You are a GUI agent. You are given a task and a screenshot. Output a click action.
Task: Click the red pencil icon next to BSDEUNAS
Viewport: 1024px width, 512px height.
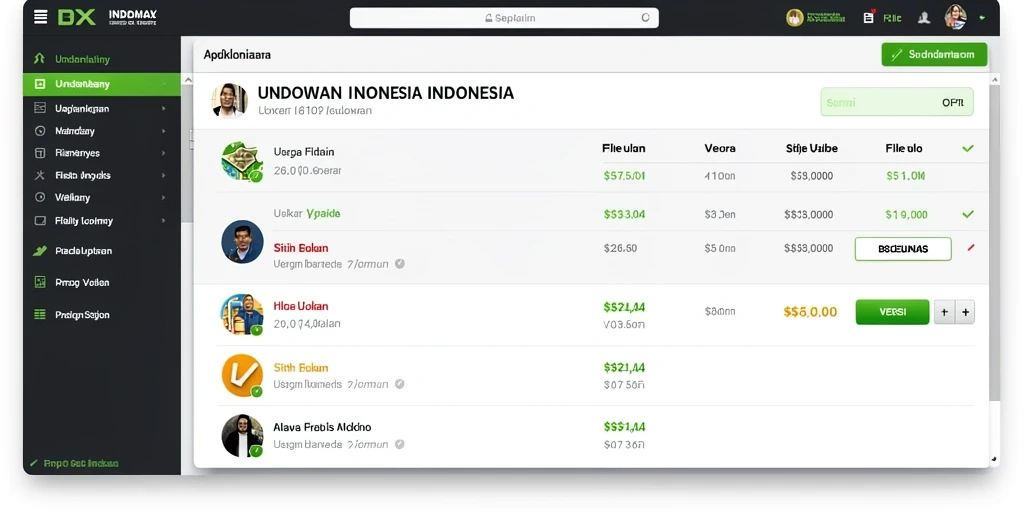pyautogui.click(x=970, y=248)
